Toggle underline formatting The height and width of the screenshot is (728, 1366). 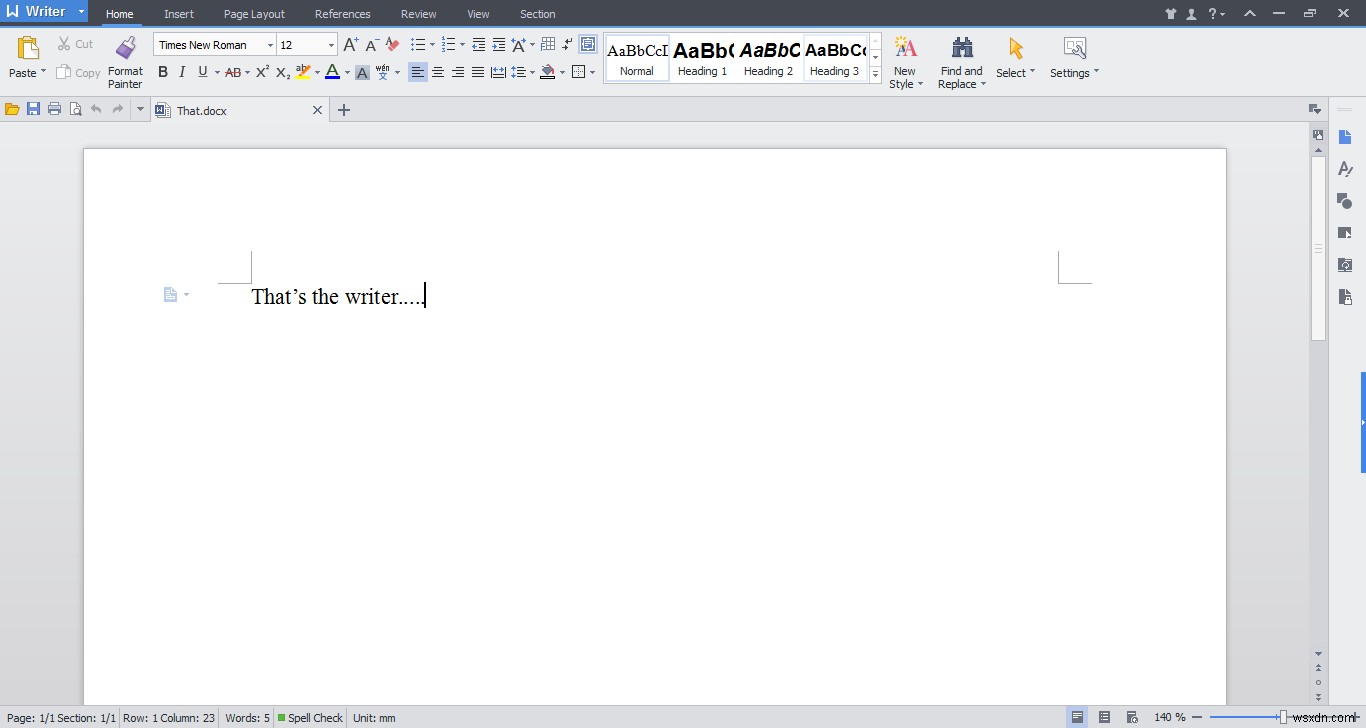(x=201, y=71)
